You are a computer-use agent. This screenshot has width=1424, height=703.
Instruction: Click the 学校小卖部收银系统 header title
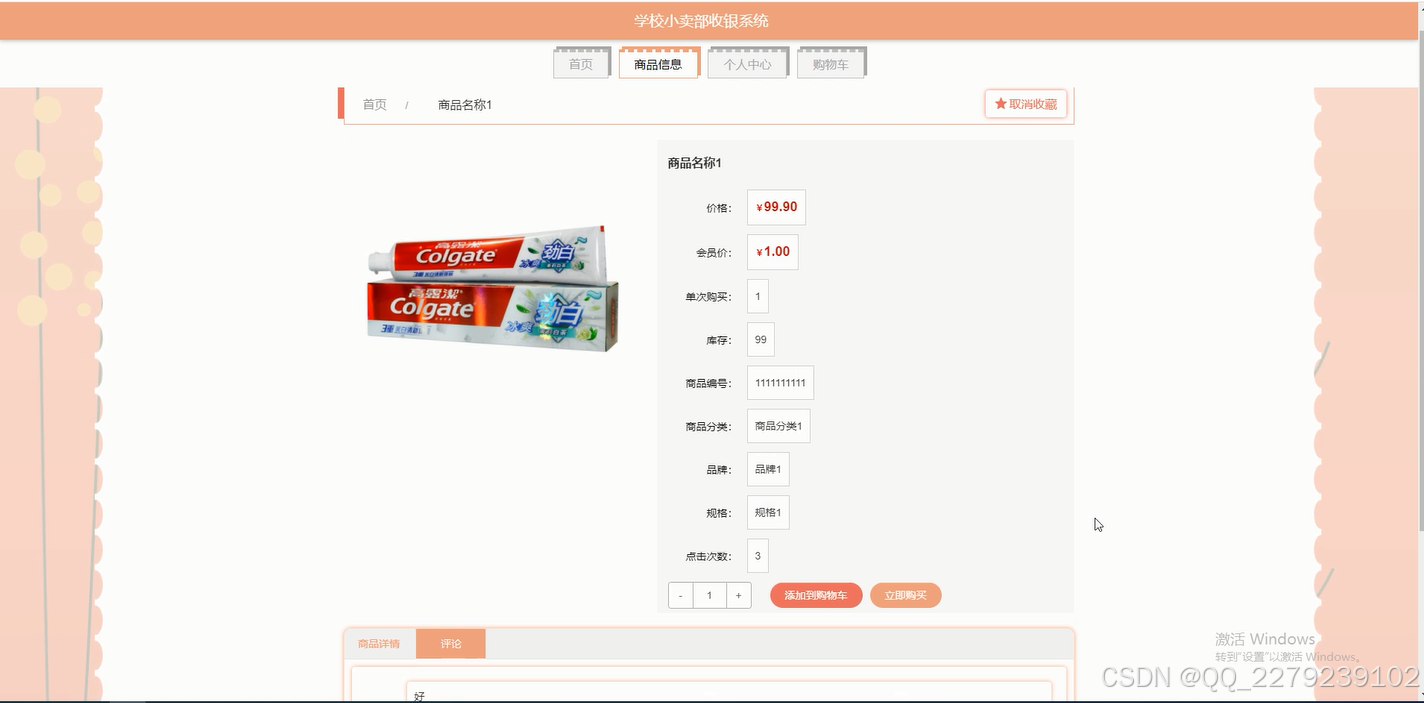(701, 21)
